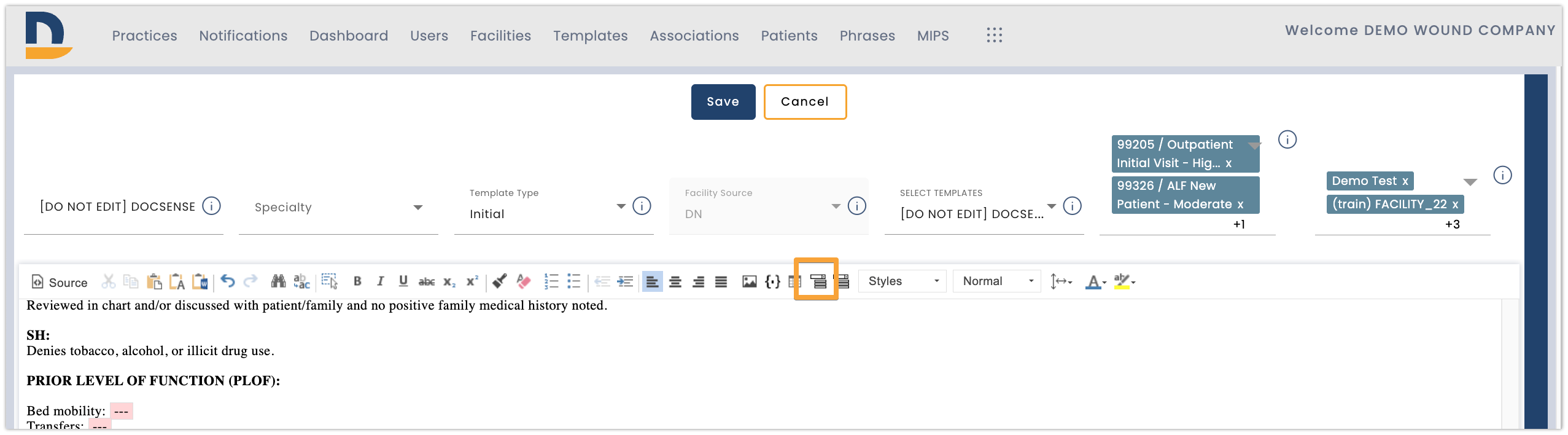Open the Replace text tool
This screenshot has height=435, width=1568.
[x=301, y=281]
